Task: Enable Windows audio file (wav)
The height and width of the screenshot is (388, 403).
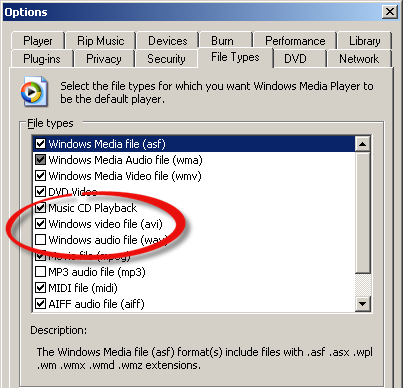Action: click(x=40, y=240)
